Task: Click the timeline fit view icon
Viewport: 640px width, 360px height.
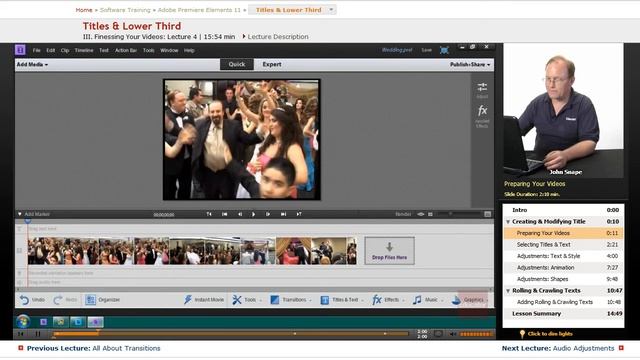Action: (487, 214)
